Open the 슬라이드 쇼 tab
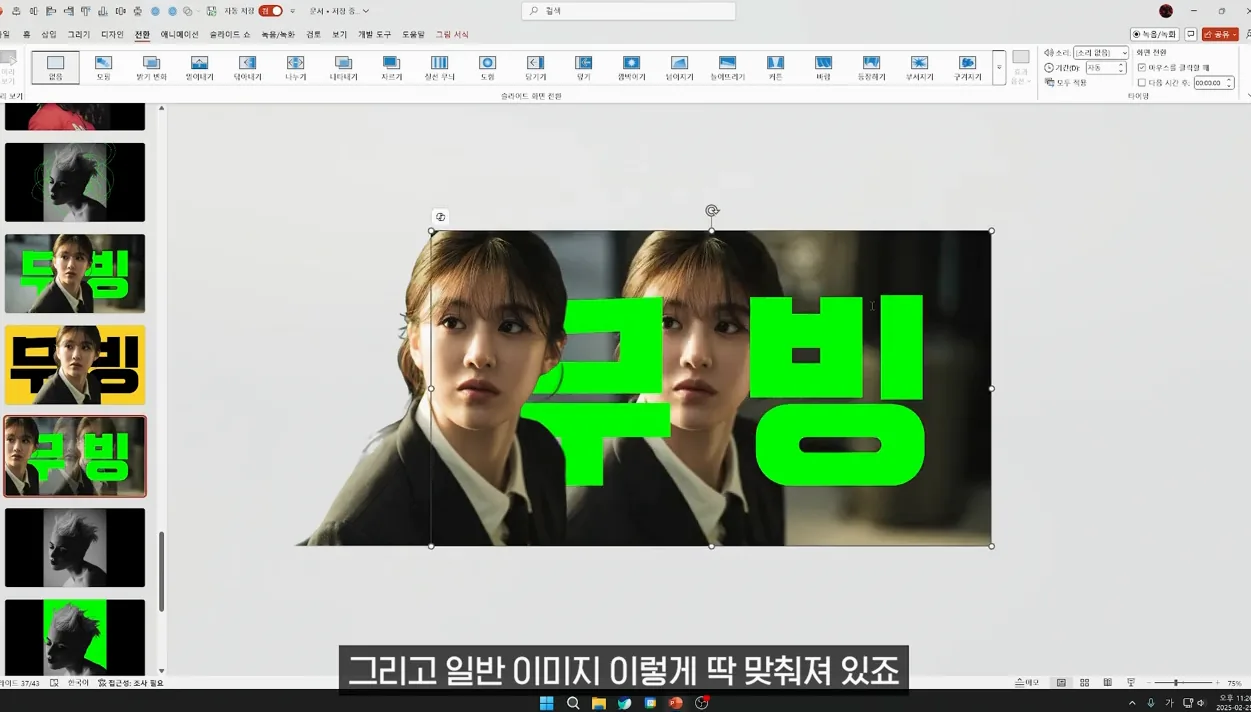This screenshot has width=1251, height=712. click(230, 34)
